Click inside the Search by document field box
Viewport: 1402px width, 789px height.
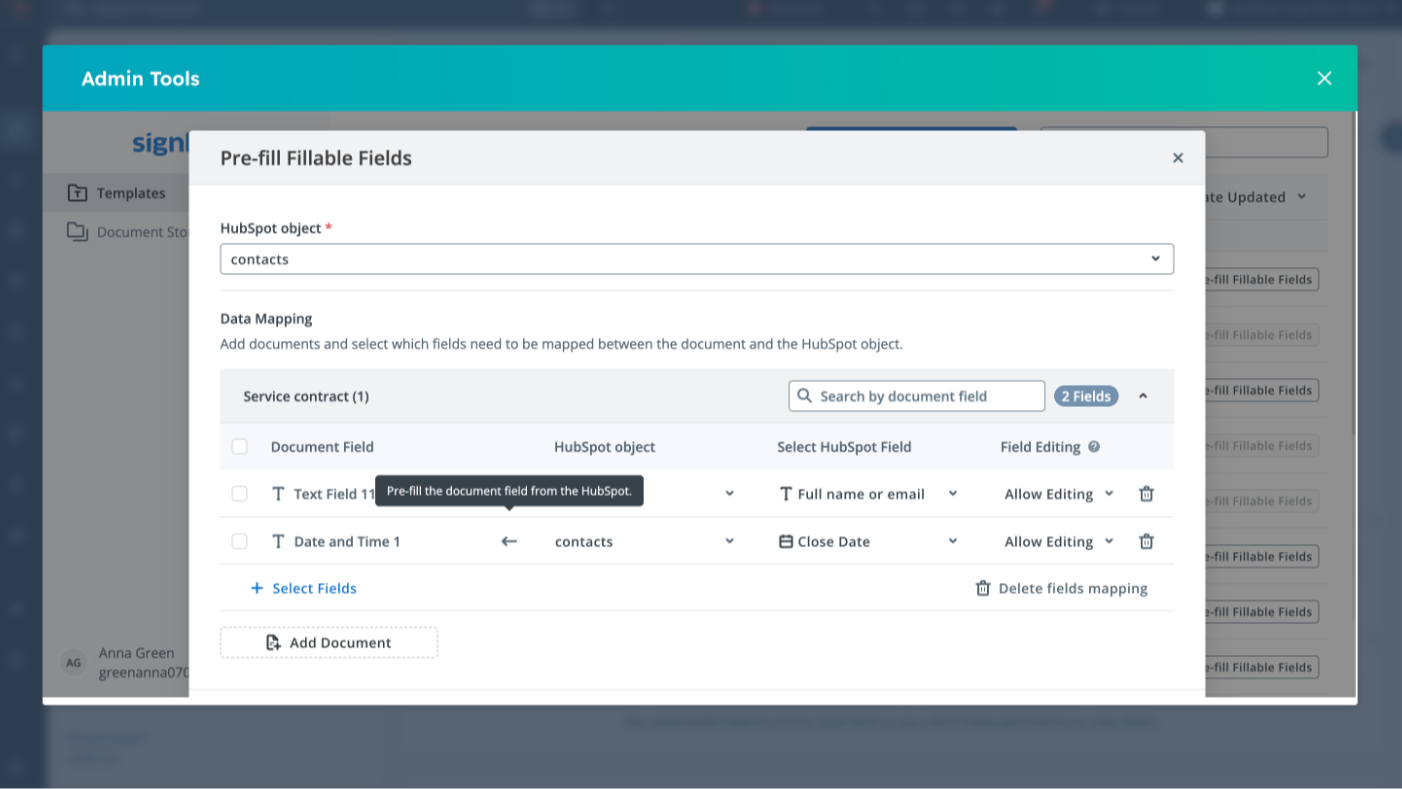pos(915,395)
